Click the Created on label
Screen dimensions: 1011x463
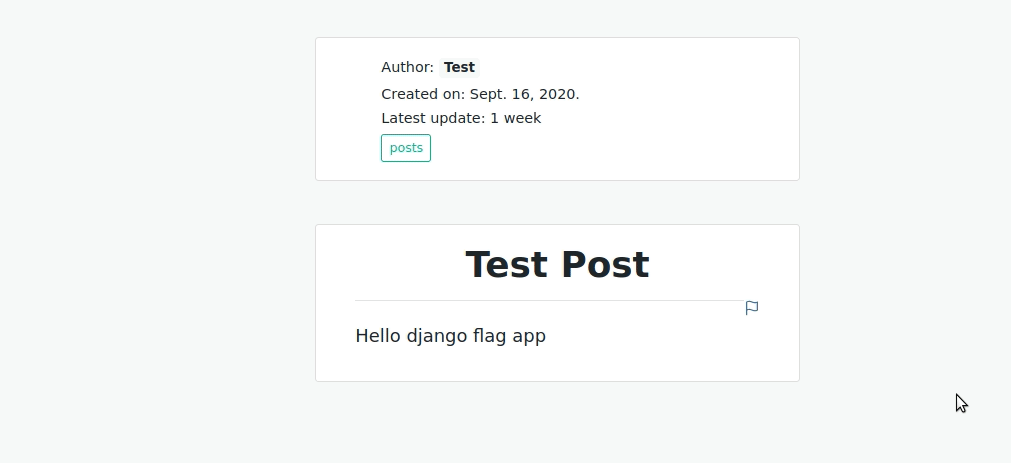pyautogui.click(x=423, y=94)
